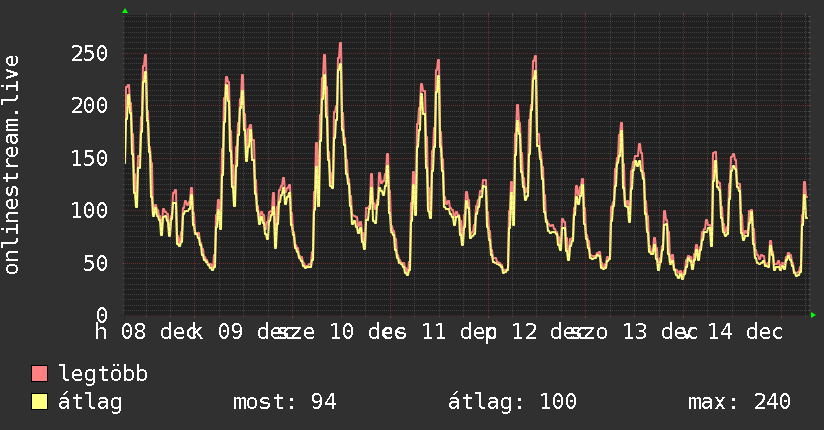Click the x-axis date label '12'
824x430 pixels.
tap(524, 332)
